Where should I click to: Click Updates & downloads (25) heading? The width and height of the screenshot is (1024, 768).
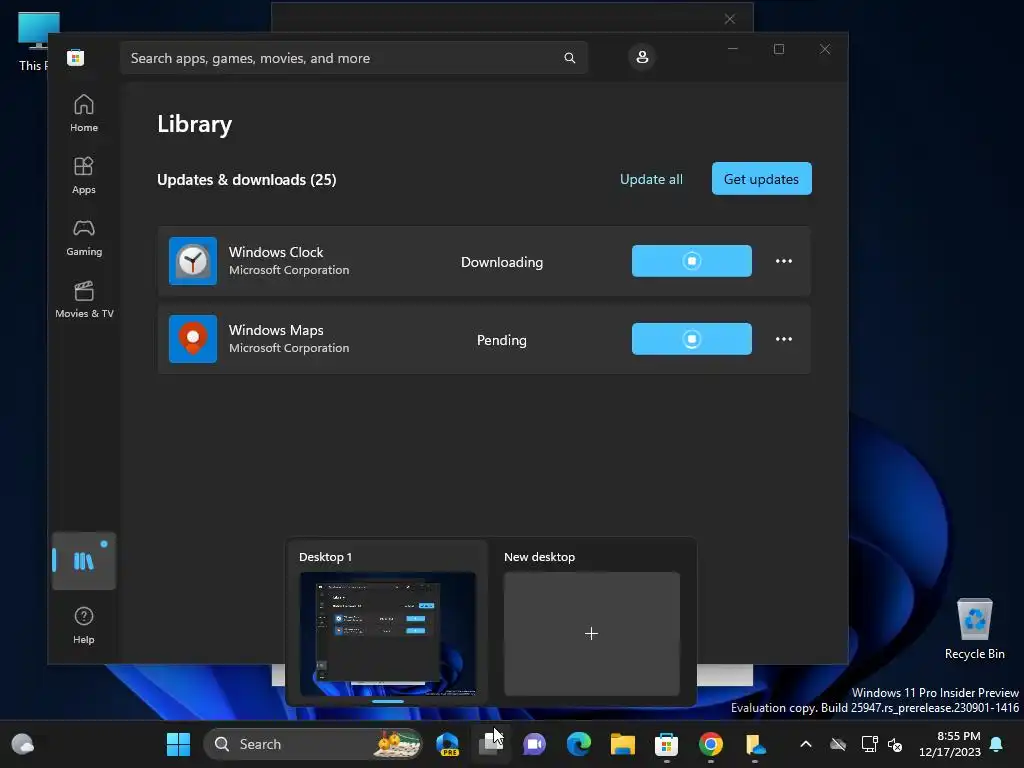coord(246,180)
